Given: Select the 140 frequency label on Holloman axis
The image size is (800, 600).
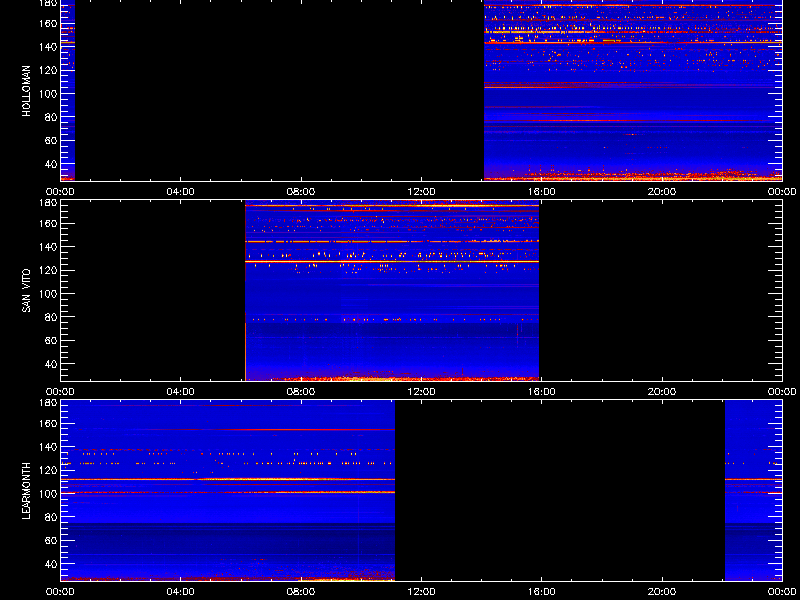Looking at the screenshot, I should (x=49, y=47).
